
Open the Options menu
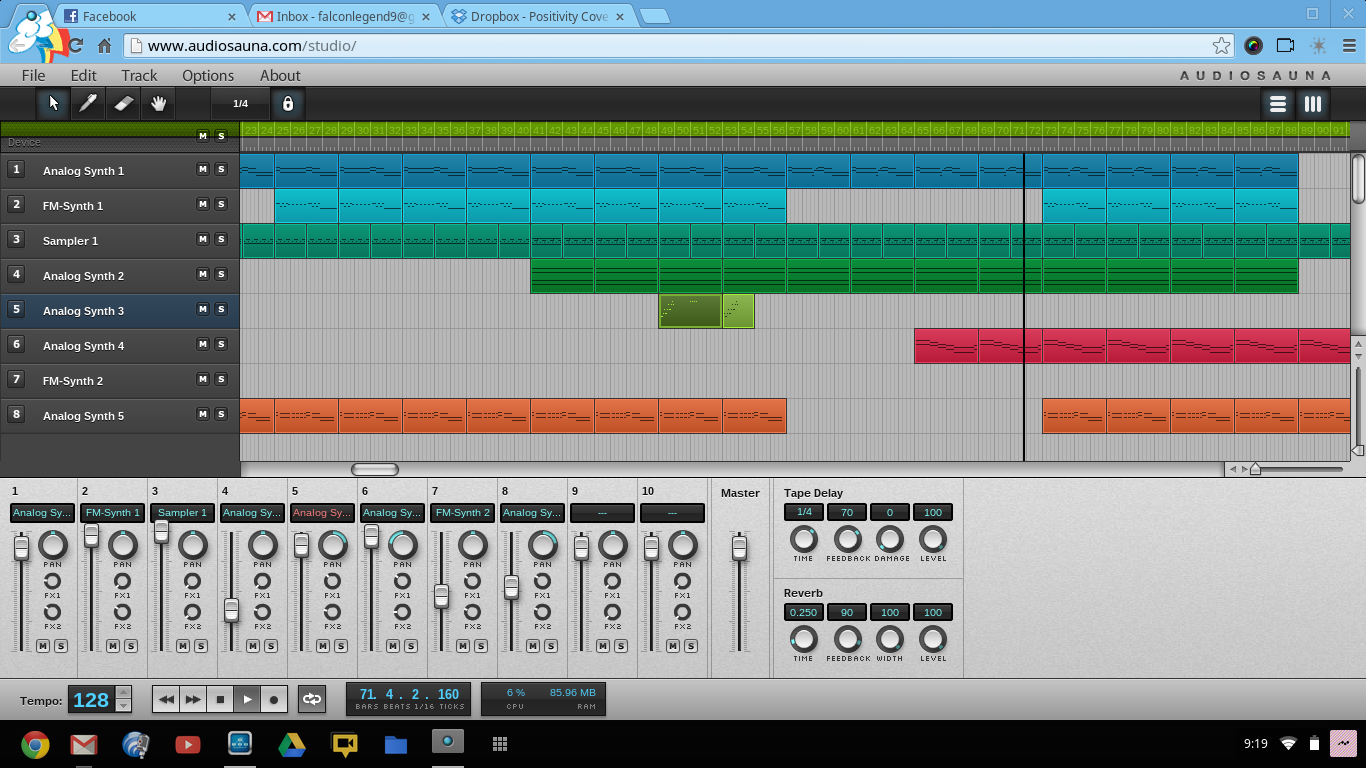point(208,75)
